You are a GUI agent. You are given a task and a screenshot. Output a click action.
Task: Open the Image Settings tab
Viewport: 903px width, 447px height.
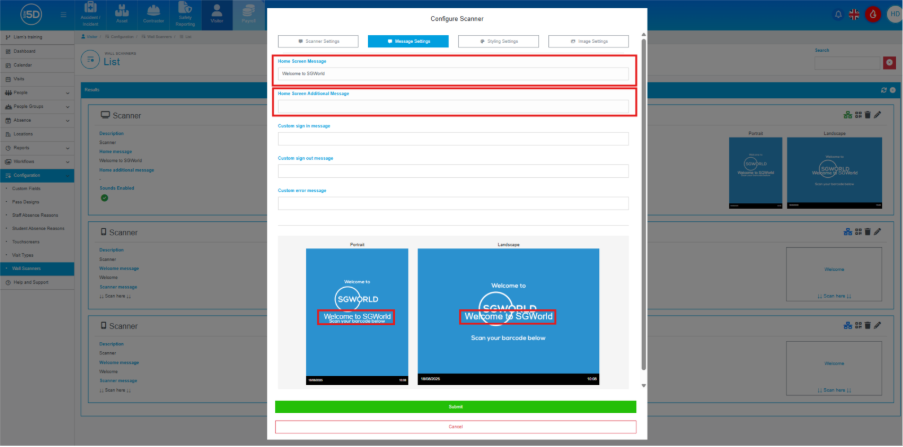588,42
